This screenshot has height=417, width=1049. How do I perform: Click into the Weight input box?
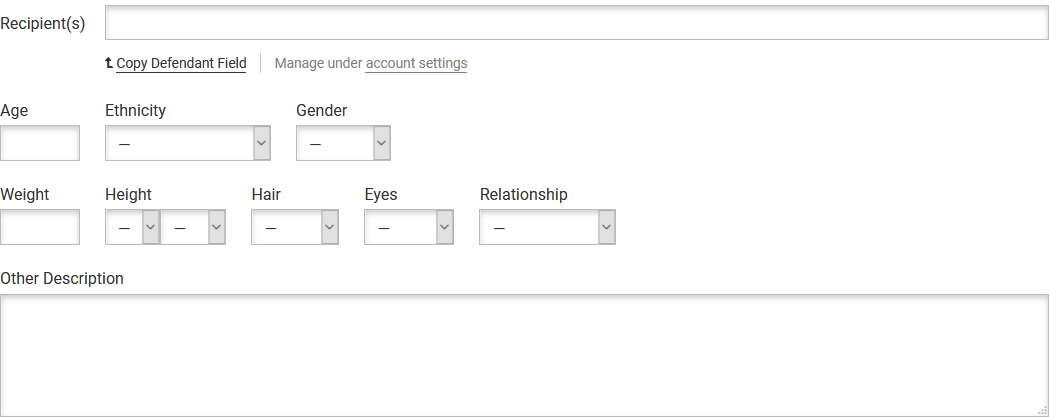[40, 228]
